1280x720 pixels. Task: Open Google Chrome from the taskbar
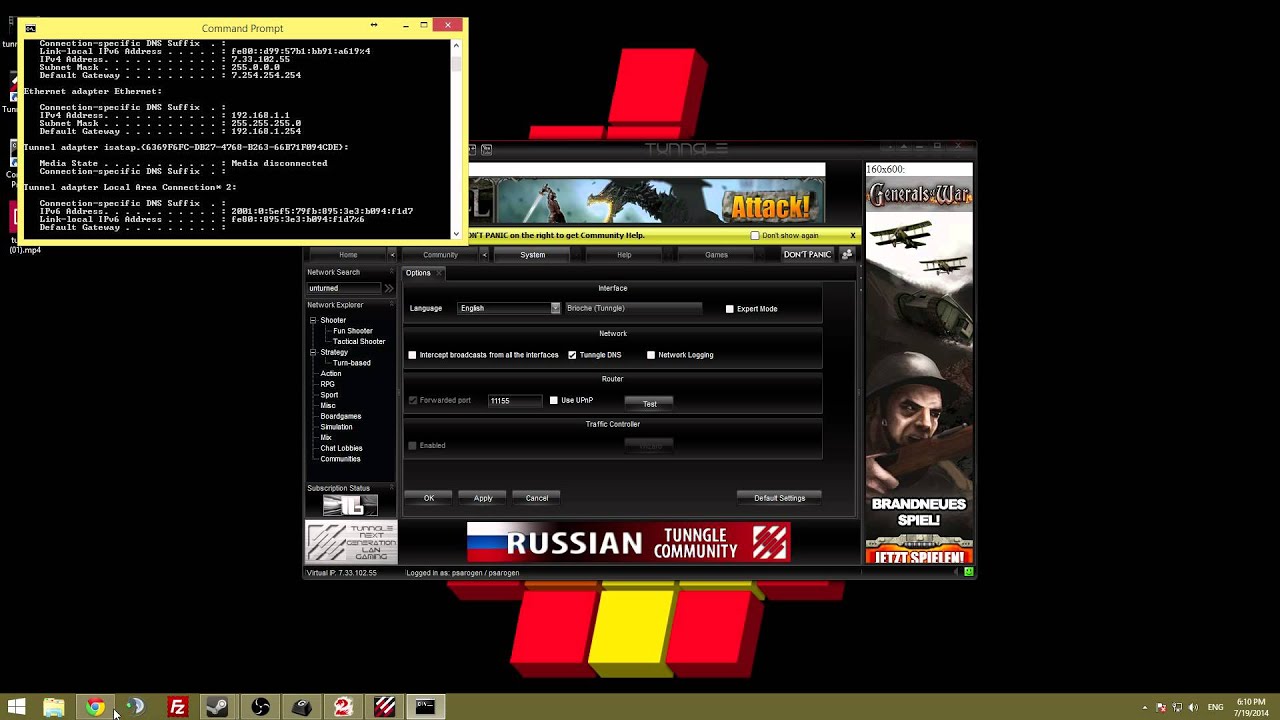coord(95,707)
